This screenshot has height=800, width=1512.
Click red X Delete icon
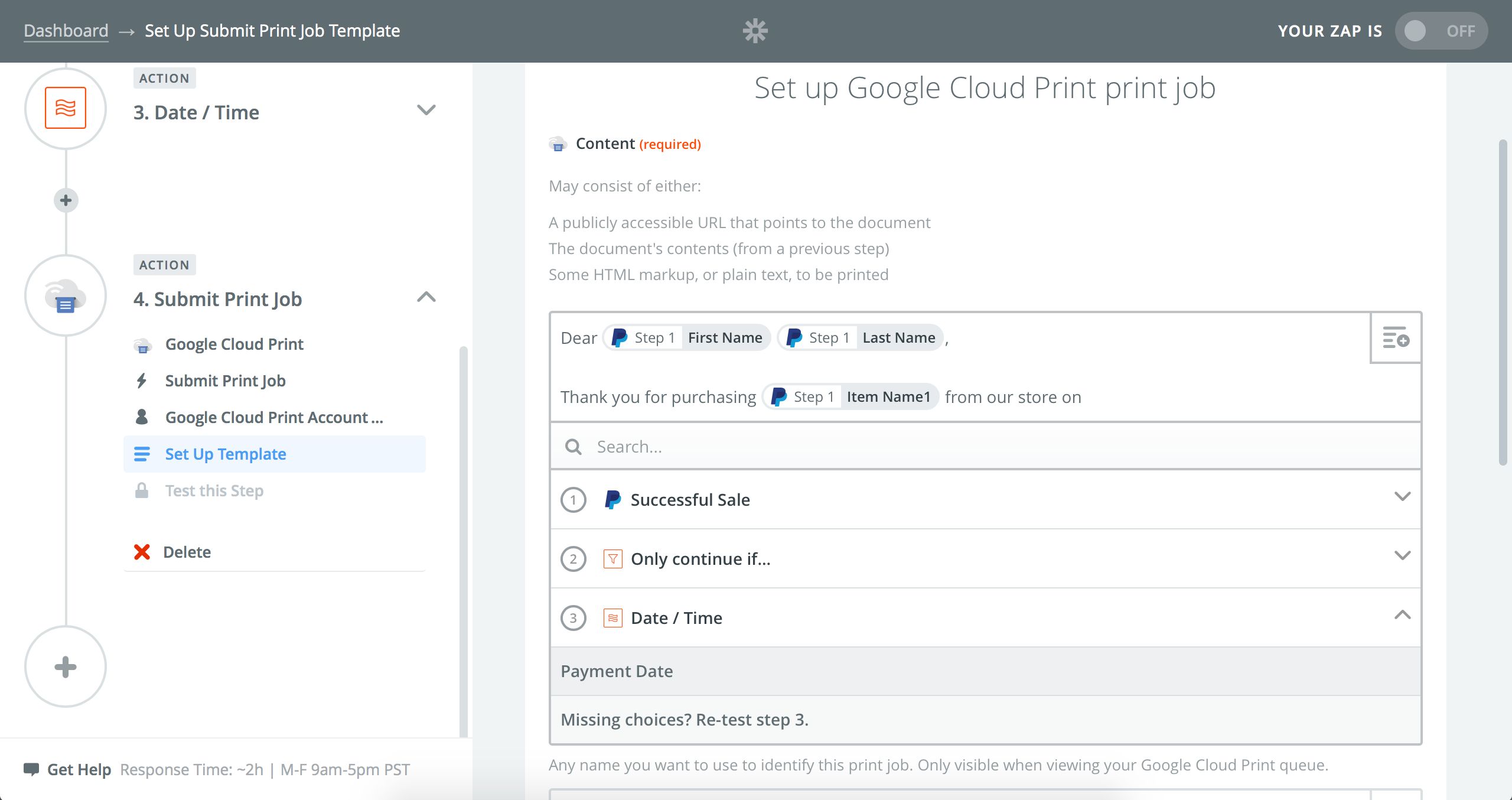[142, 552]
